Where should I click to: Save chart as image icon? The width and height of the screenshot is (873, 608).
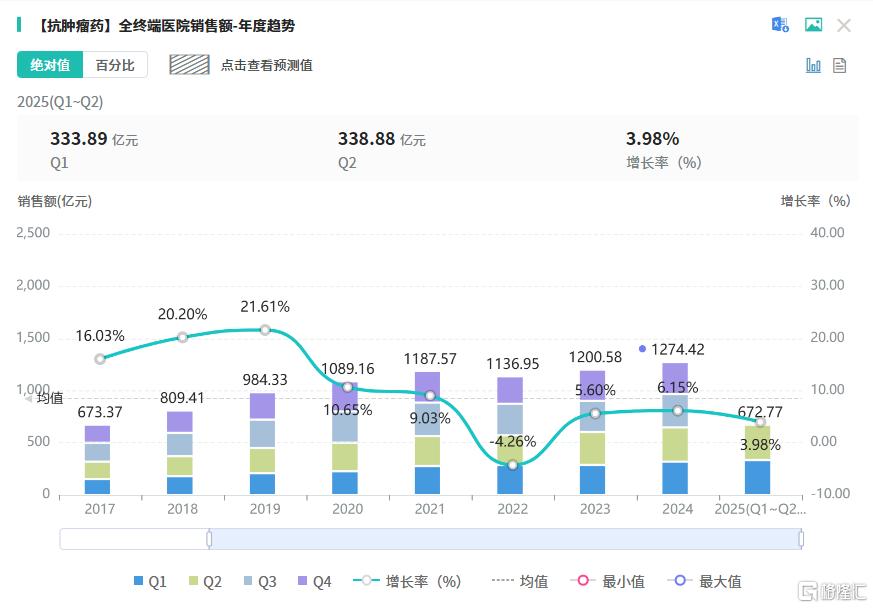pos(813,25)
